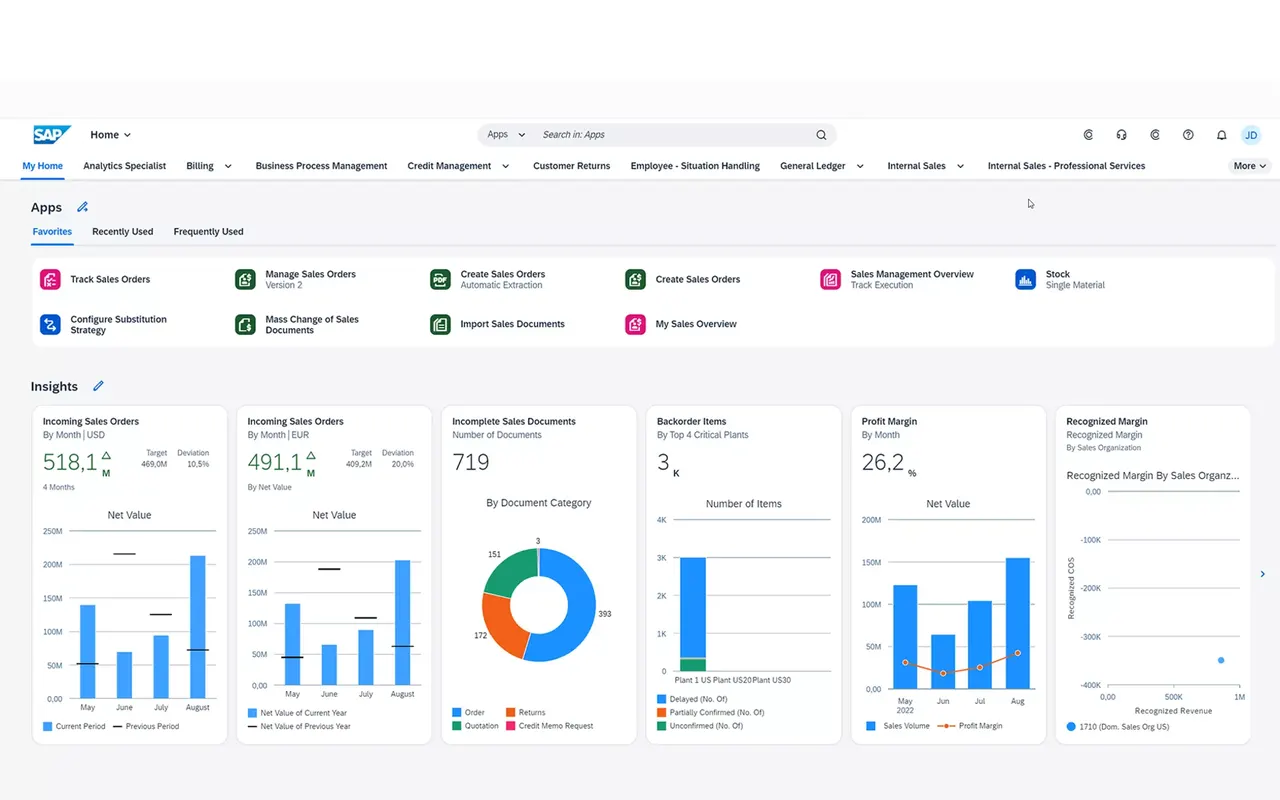Open the JD user avatar
1280x800 pixels.
(x=1251, y=135)
